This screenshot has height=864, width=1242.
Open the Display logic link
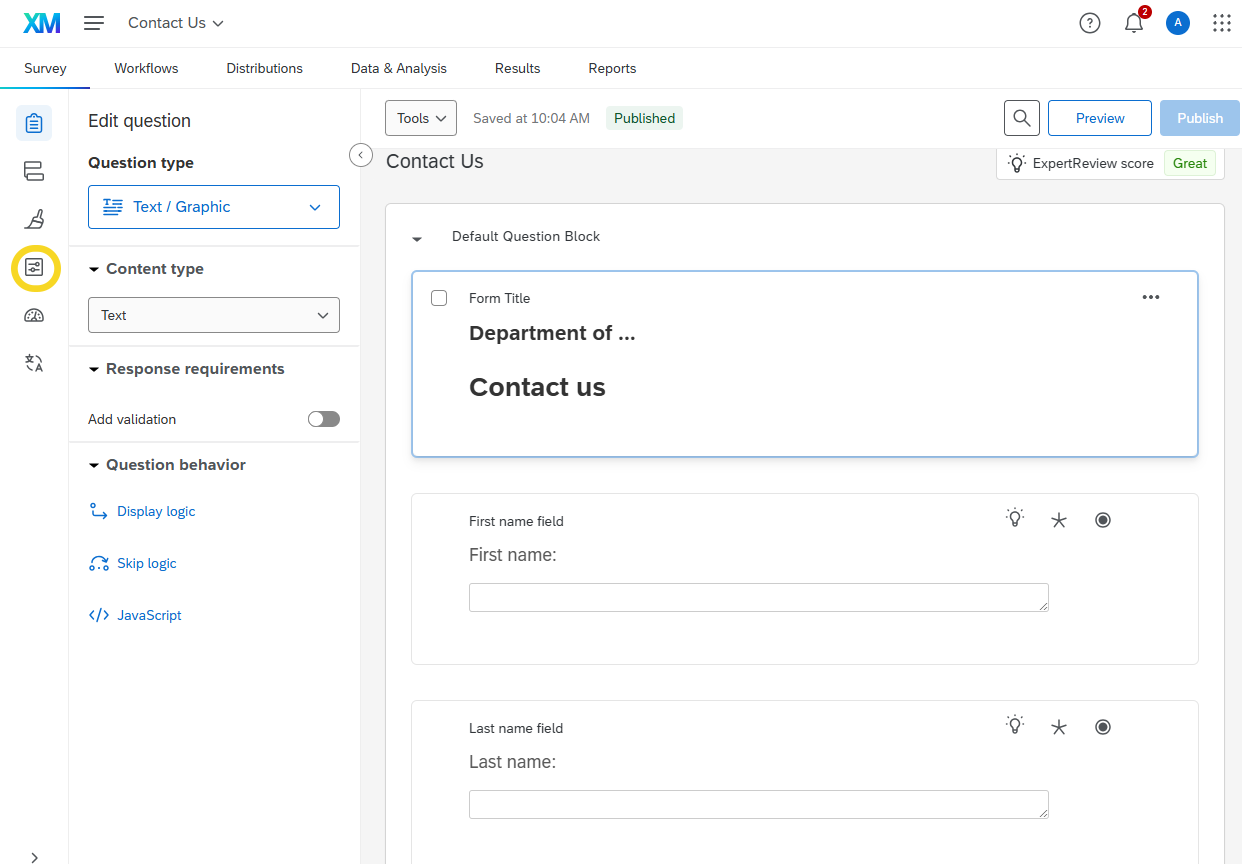click(x=155, y=511)
